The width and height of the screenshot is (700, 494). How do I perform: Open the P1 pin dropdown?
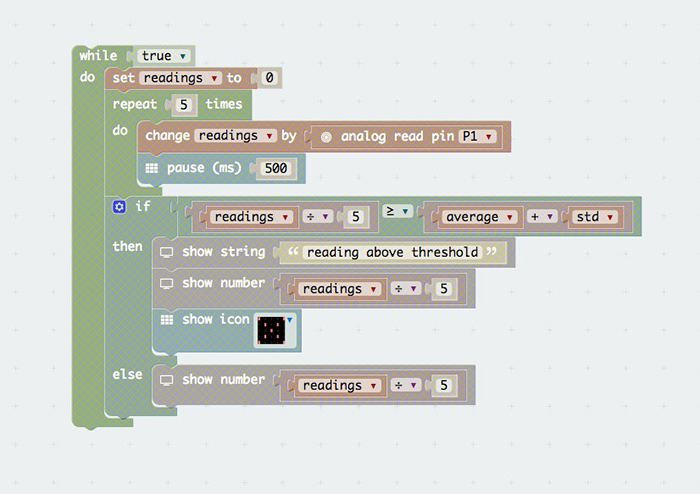pos(477,136)
